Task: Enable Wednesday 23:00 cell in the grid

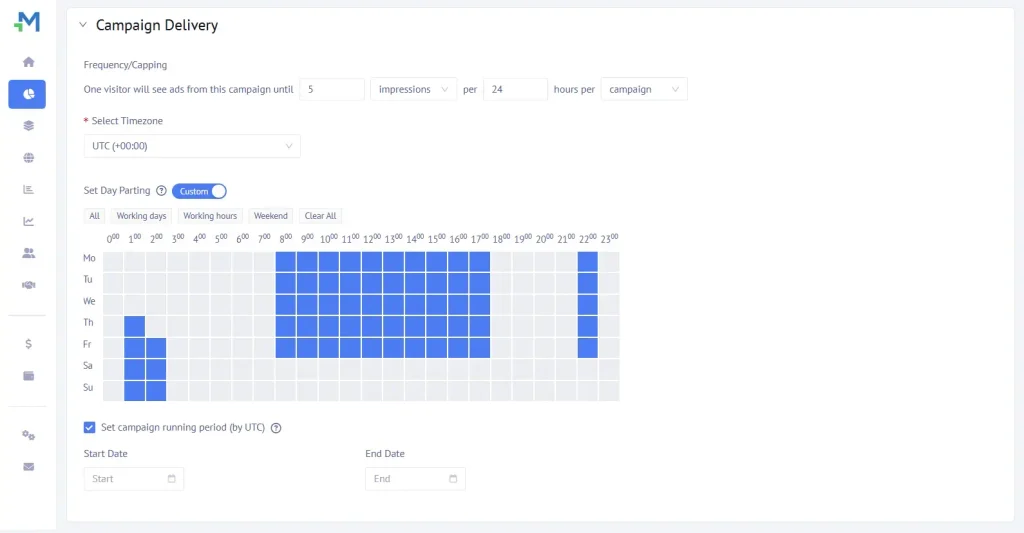Action: (609, 304)
